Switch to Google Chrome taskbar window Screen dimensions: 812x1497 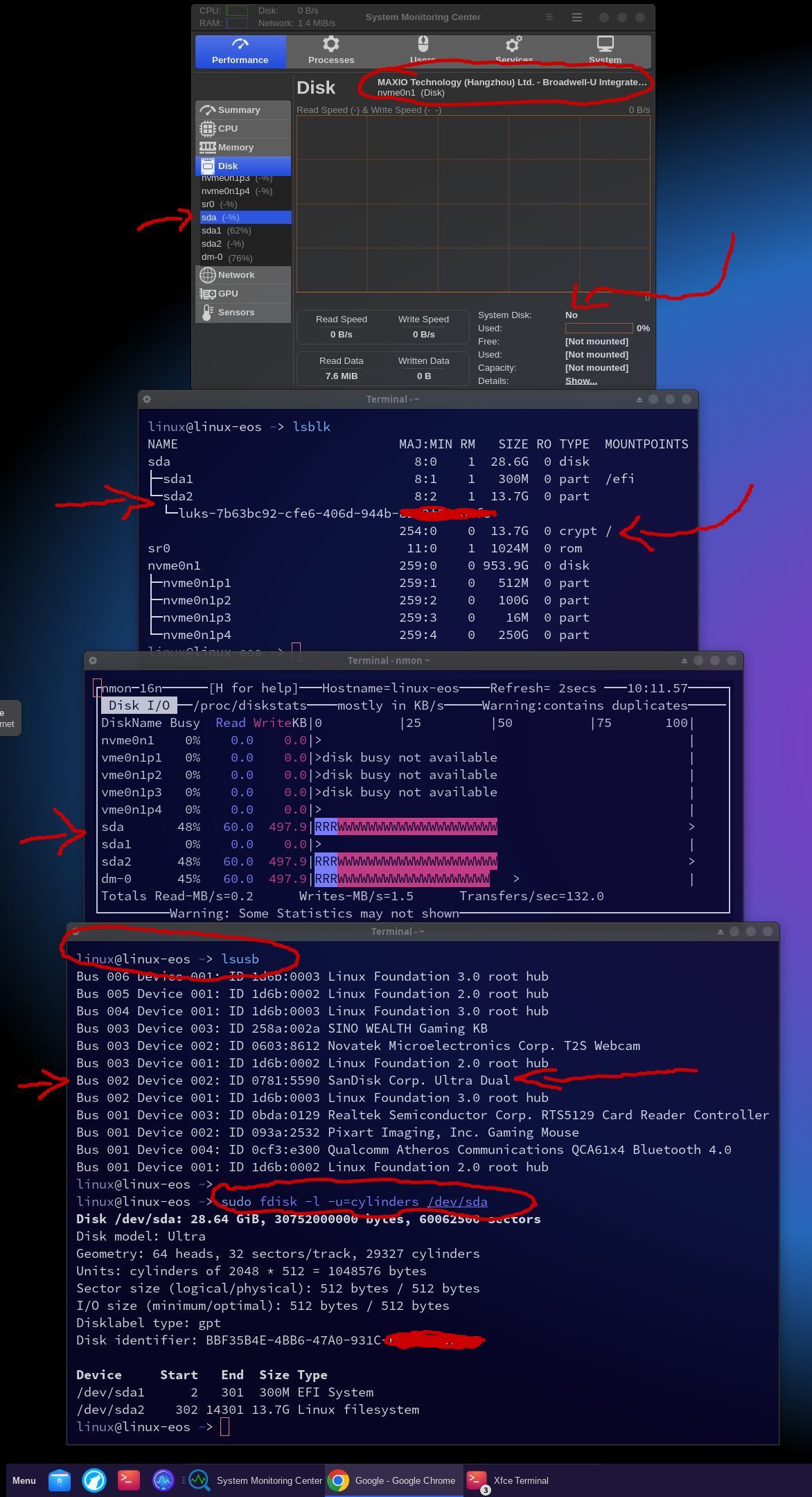393,1480
